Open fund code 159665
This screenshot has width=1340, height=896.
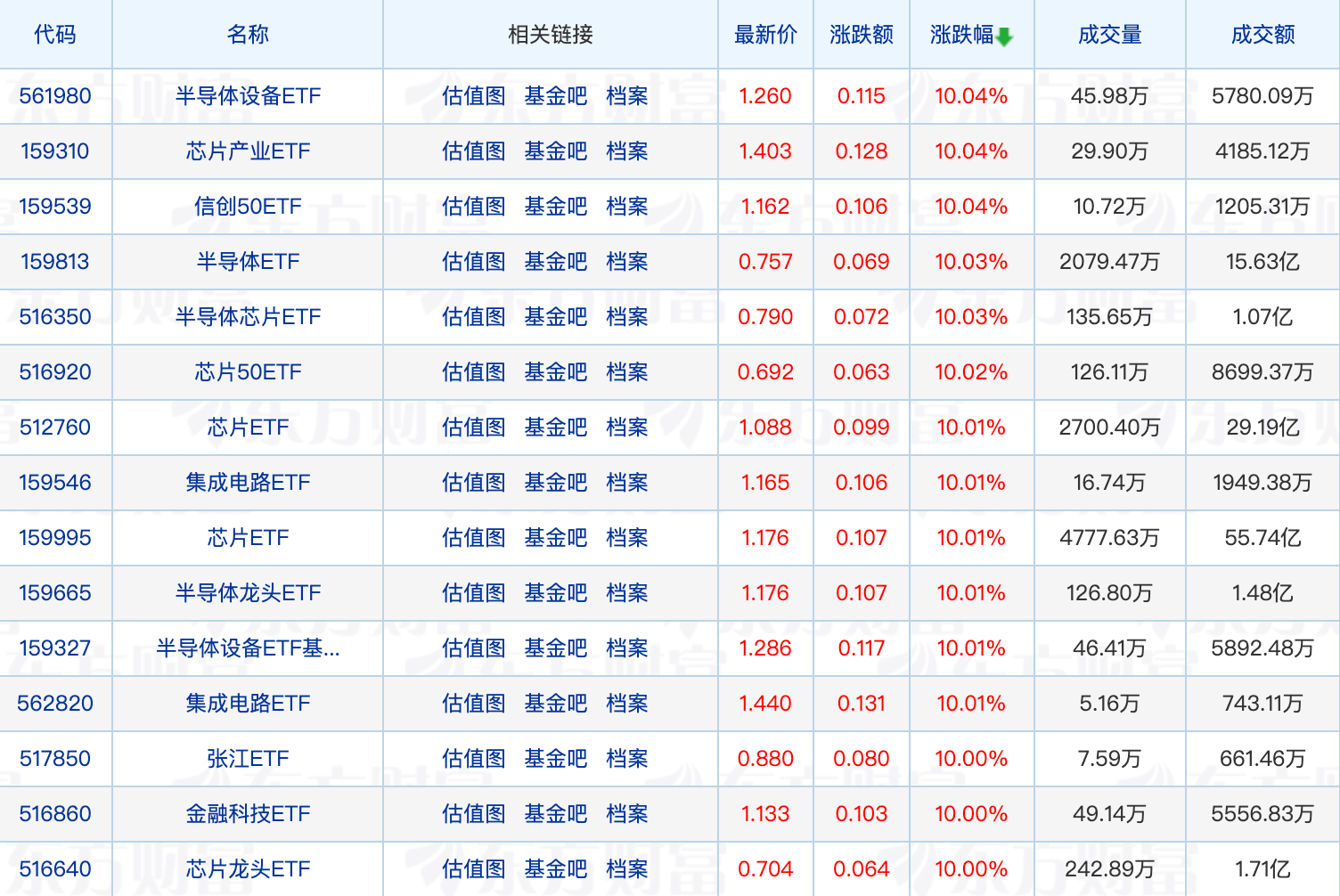pos(55,593)
